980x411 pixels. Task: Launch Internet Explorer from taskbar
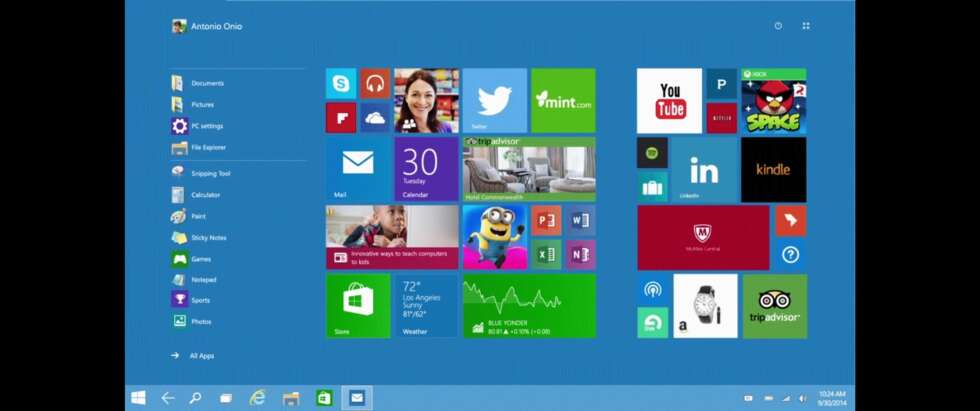tap(257, 398)
